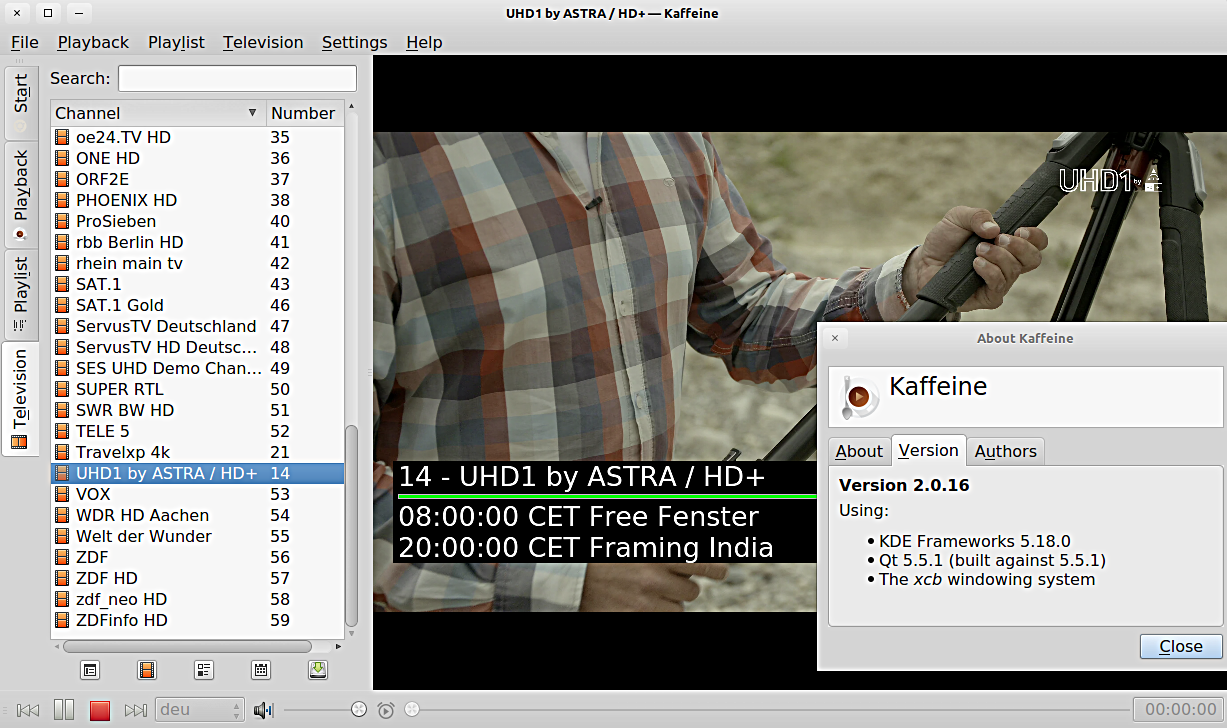Select the ZDF channel numbered 56
The height and width of the screenshot is (728, 1227).
tap(197, 557)
